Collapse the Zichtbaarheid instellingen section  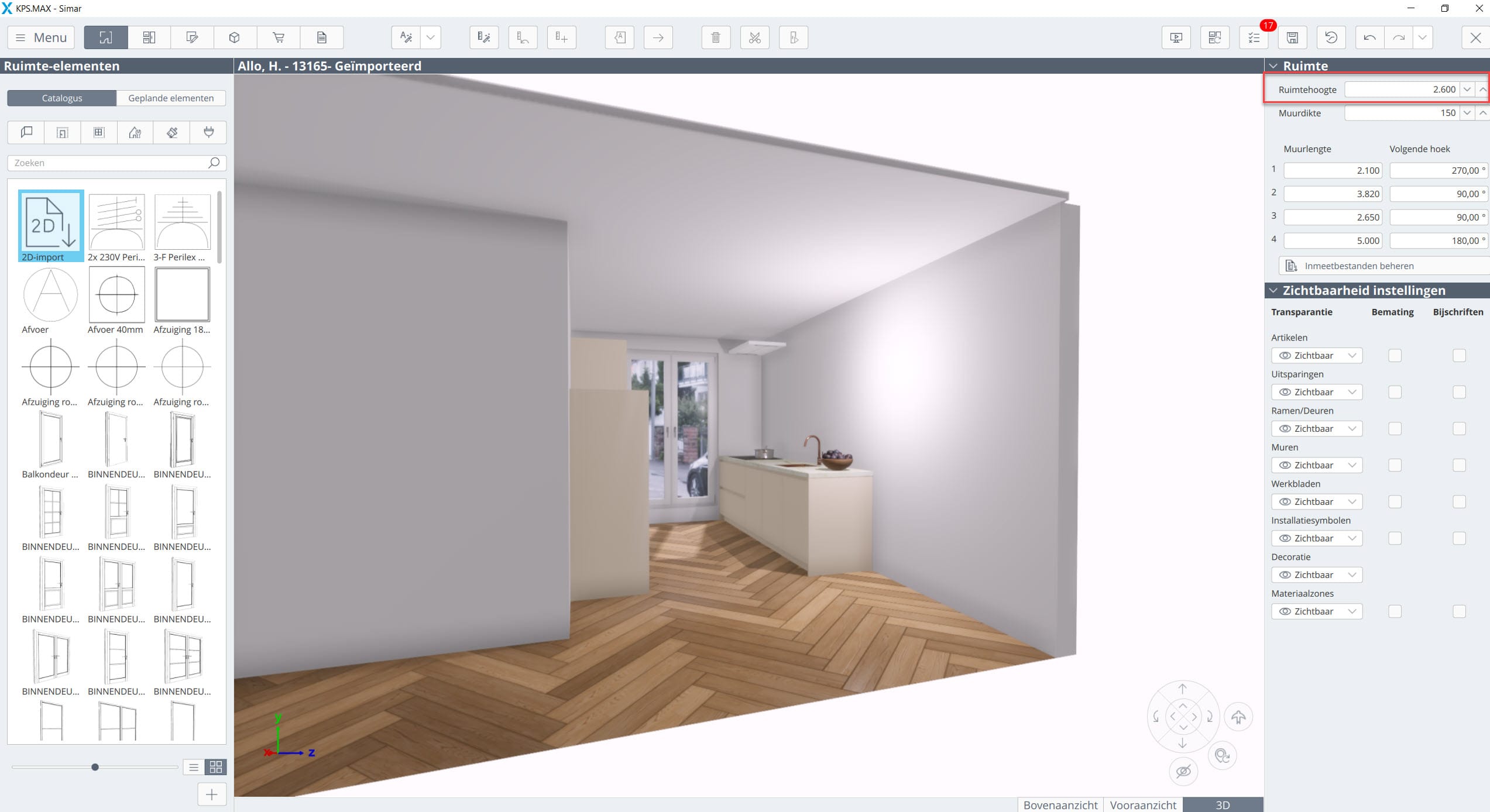1273,291
